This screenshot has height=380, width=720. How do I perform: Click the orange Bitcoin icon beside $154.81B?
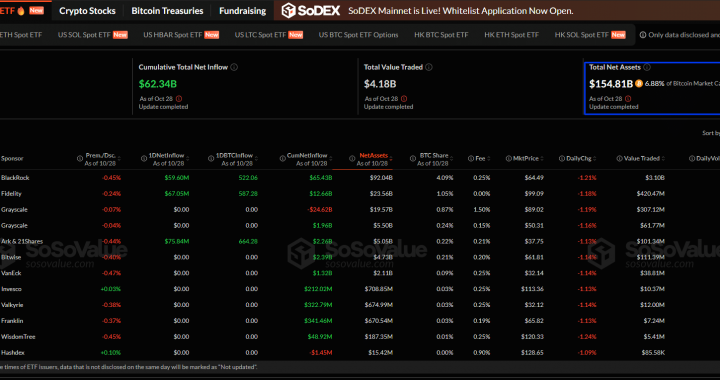[x=639, y=84]
